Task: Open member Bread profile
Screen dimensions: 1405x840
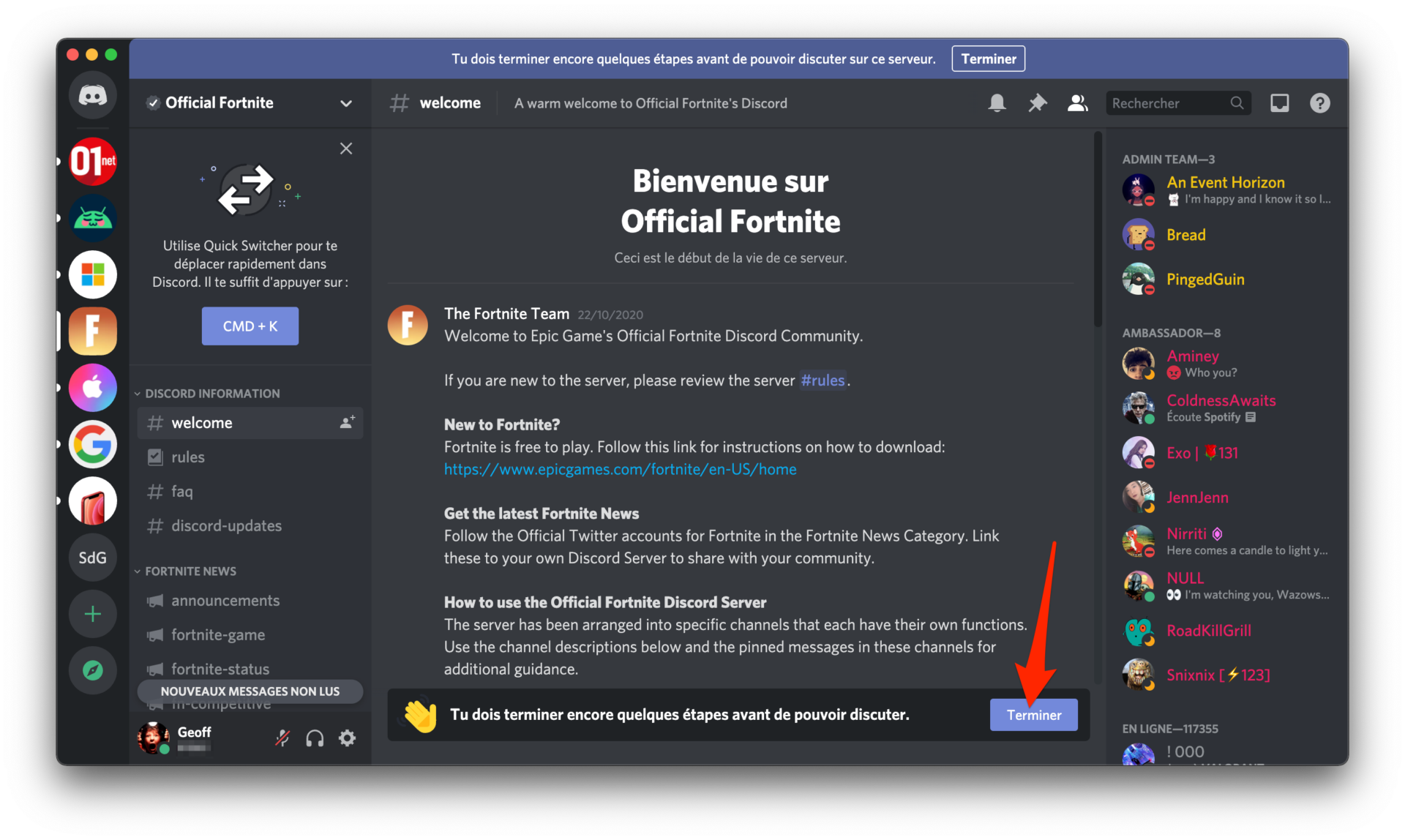Action: [1227, 235]
